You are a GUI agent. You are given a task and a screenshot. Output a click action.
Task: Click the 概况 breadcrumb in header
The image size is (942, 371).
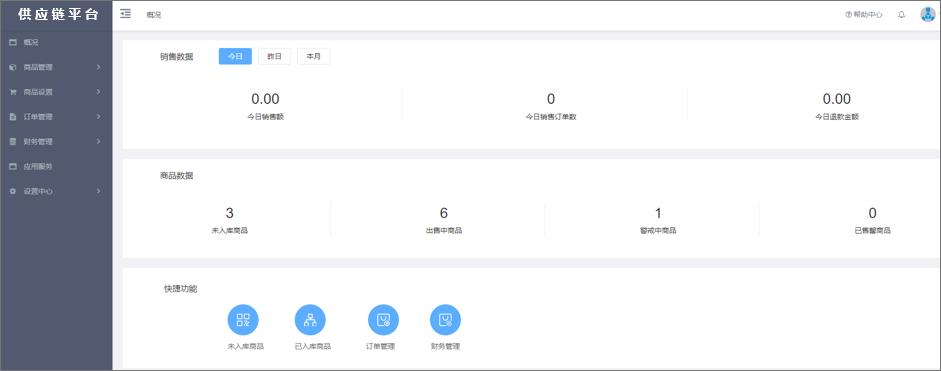154,15
